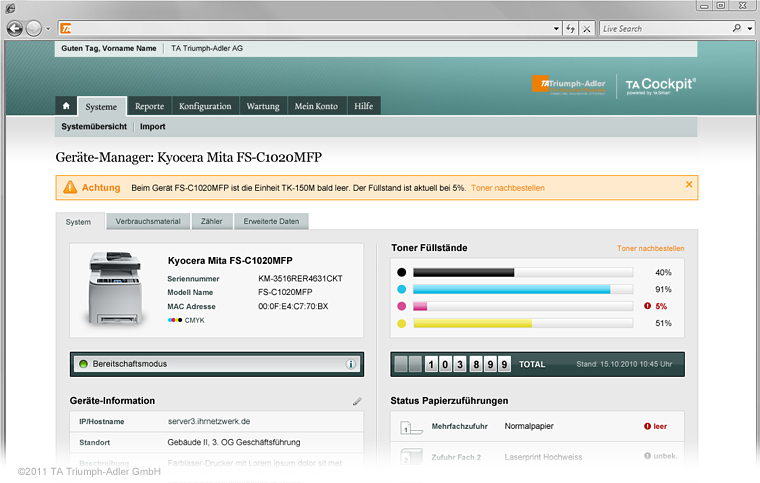This screenshot has width=760, height=483.
Task: Click the Guten Tag, Vorname Name text
Action: (x=109, y=48)
